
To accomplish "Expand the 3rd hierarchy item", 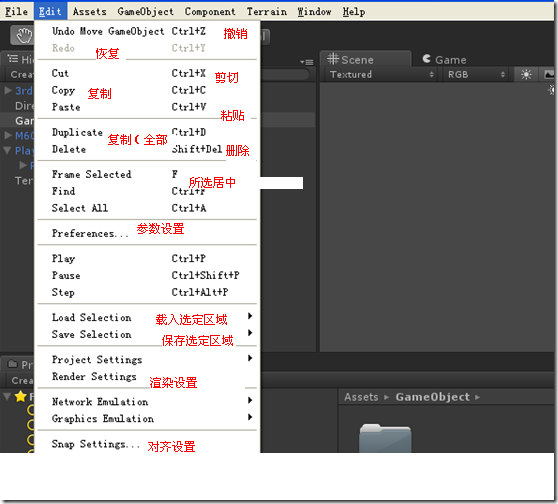I will pyautogui.click(x=8, y=90).
